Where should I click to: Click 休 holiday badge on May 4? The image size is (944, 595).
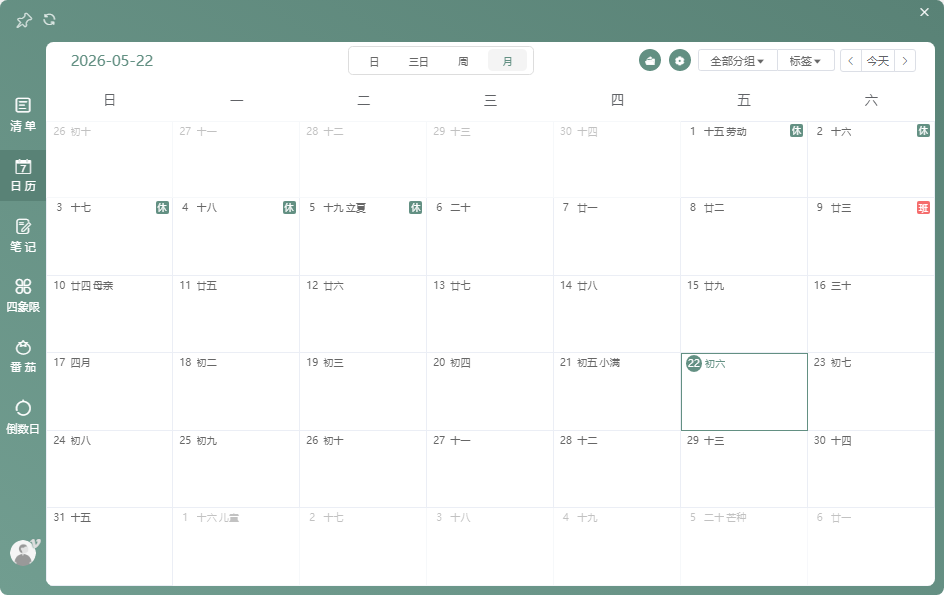pos(289,208)
